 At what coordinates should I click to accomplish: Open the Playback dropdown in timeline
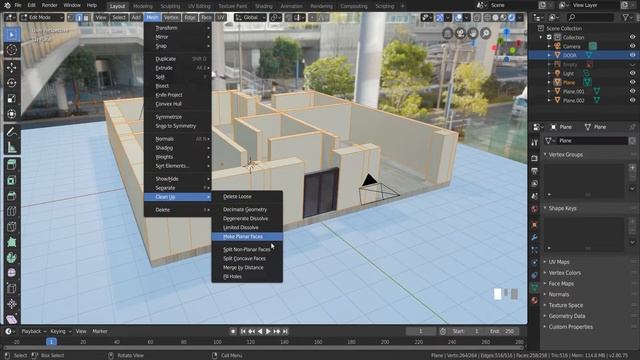(x=33, y=331)
